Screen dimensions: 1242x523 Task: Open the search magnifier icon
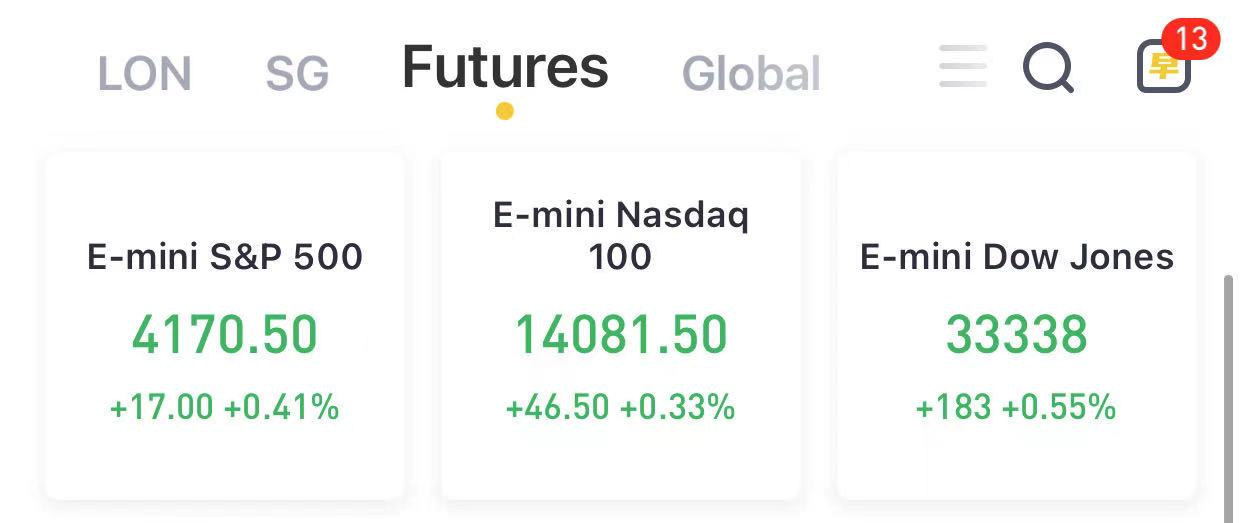point(1048,69)
